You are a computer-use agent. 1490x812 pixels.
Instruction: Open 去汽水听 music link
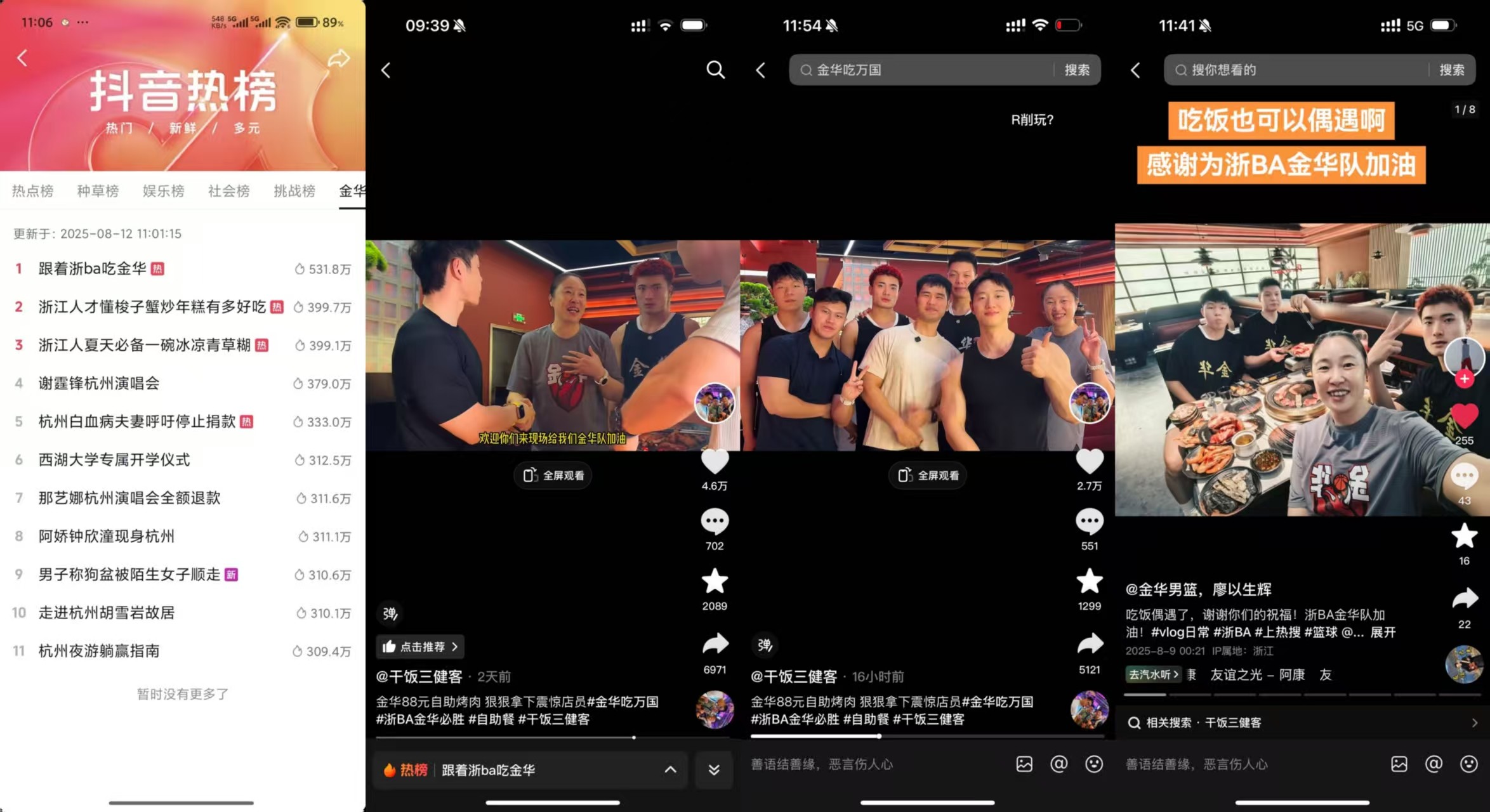(x=1154, y=675)
